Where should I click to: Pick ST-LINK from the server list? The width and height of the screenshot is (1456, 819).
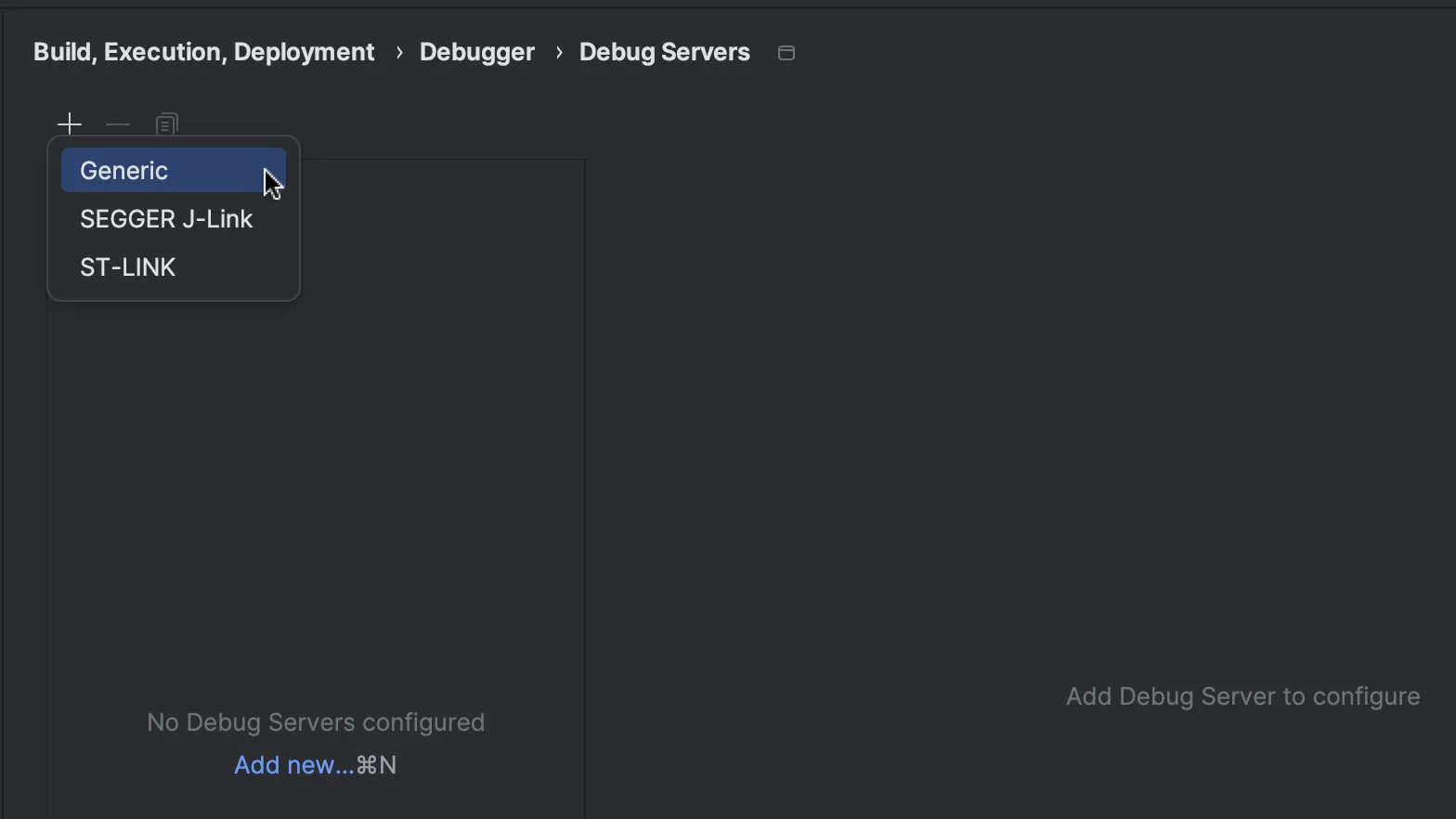pos(128,267)
